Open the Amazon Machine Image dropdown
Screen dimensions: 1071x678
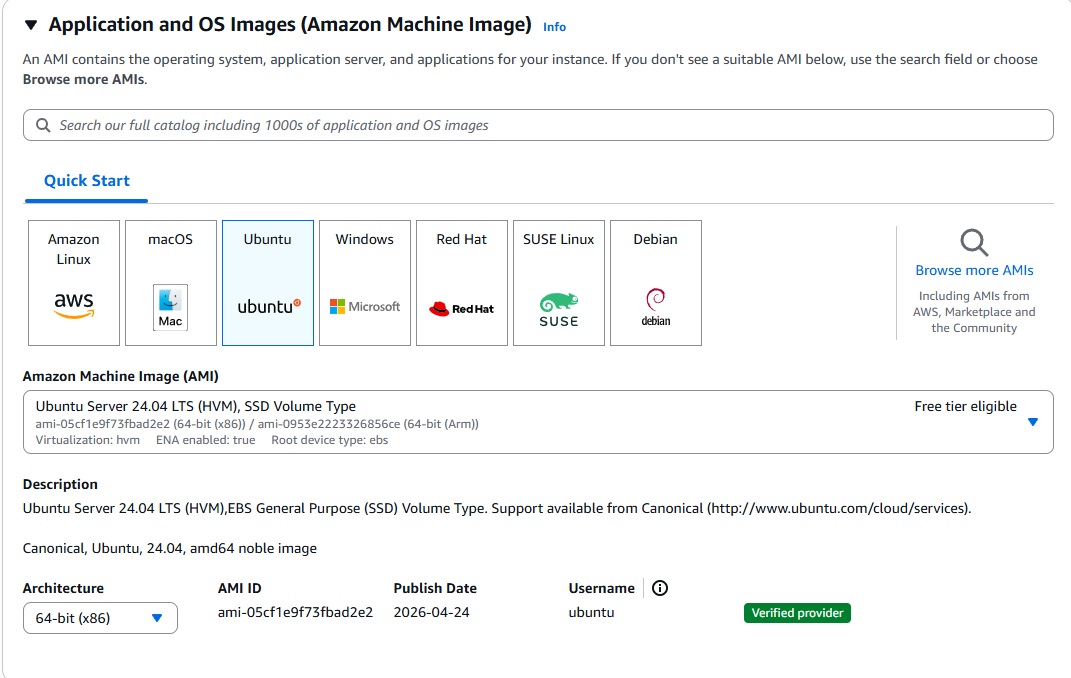[538, 422]
